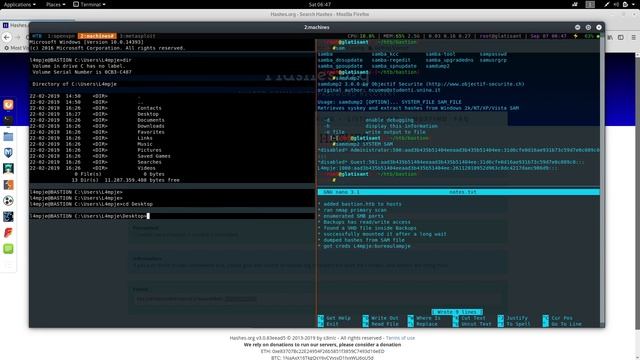
Task: Launch the Armitage icon in the dock
Action: click(8, 169)
